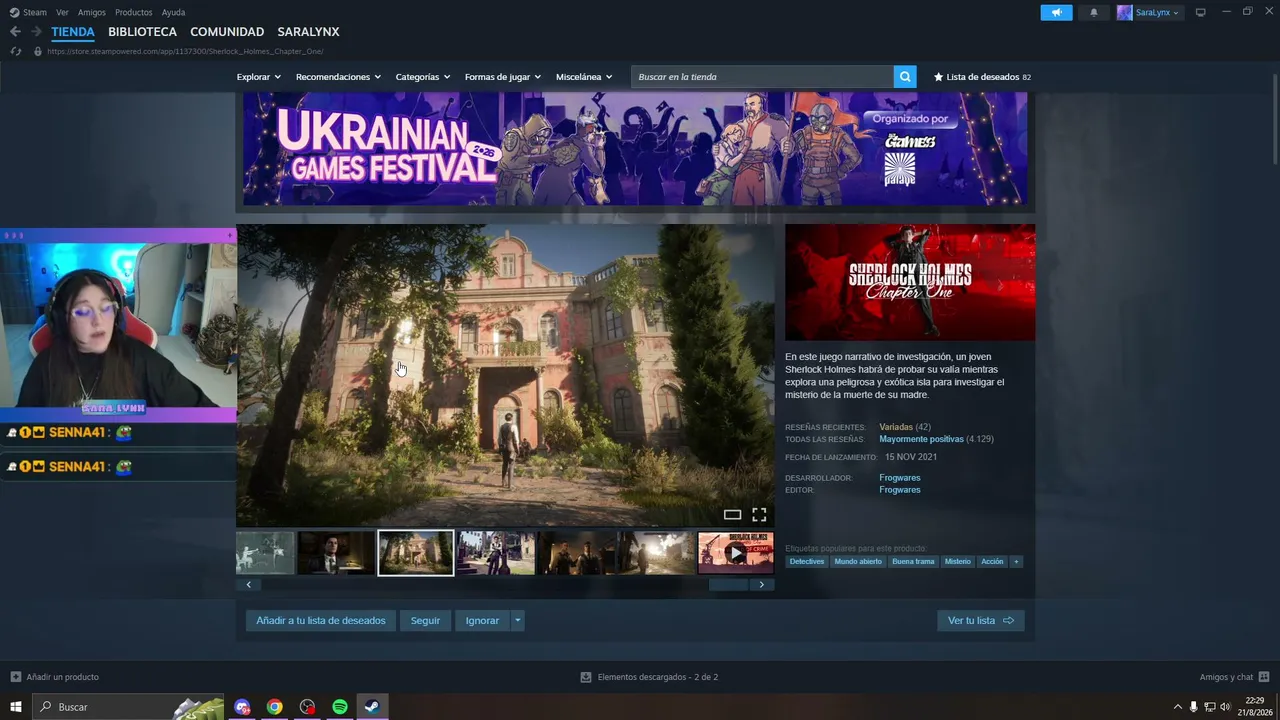Open the Formas de jugar dropdown
The width and height of the screenshot is (1280, 720).
tap(503, 77)
